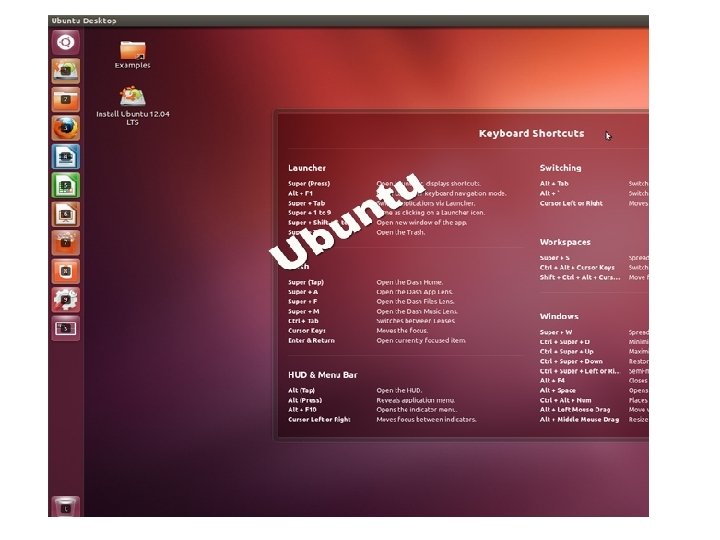Image resolution: width=720 pixels, height=540 pixels.
Task: Click the Windows section heading
Action: (559, 316)
